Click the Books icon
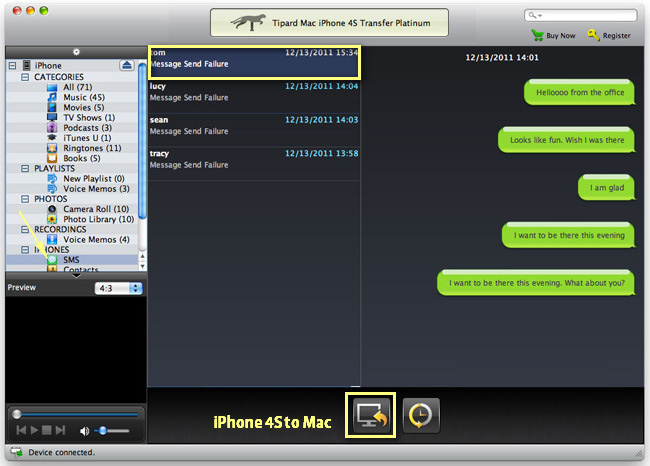The height and width of the screenshot is (466, 650). [x=52, y=158]
